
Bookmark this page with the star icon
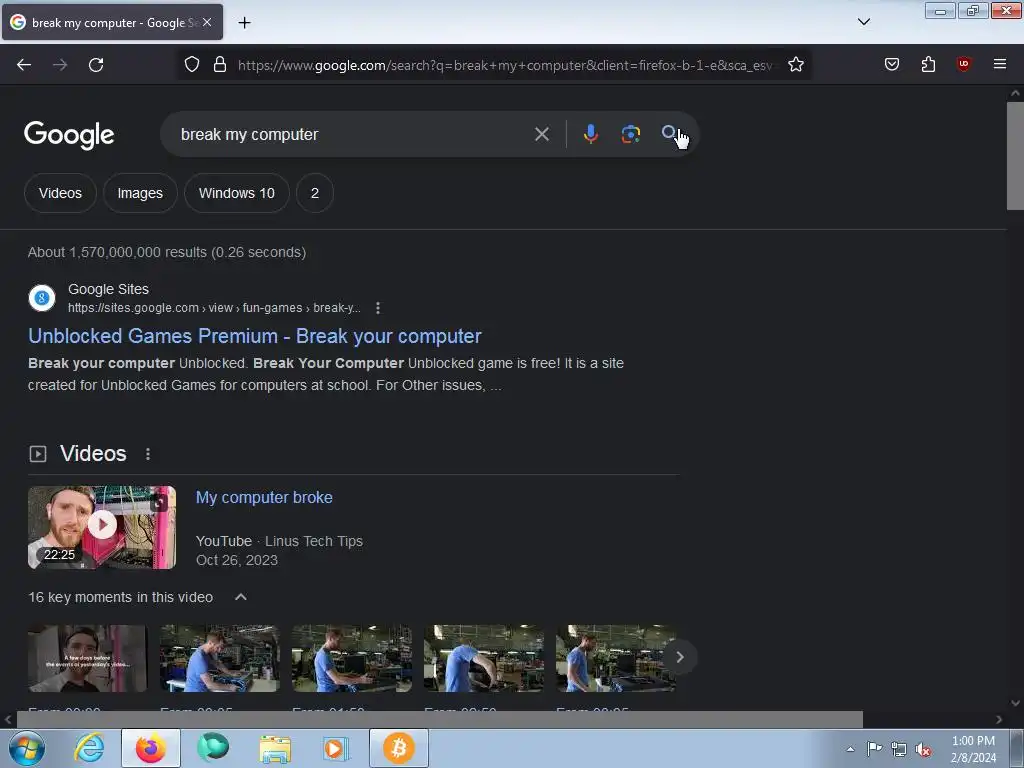tap(795, 65)
